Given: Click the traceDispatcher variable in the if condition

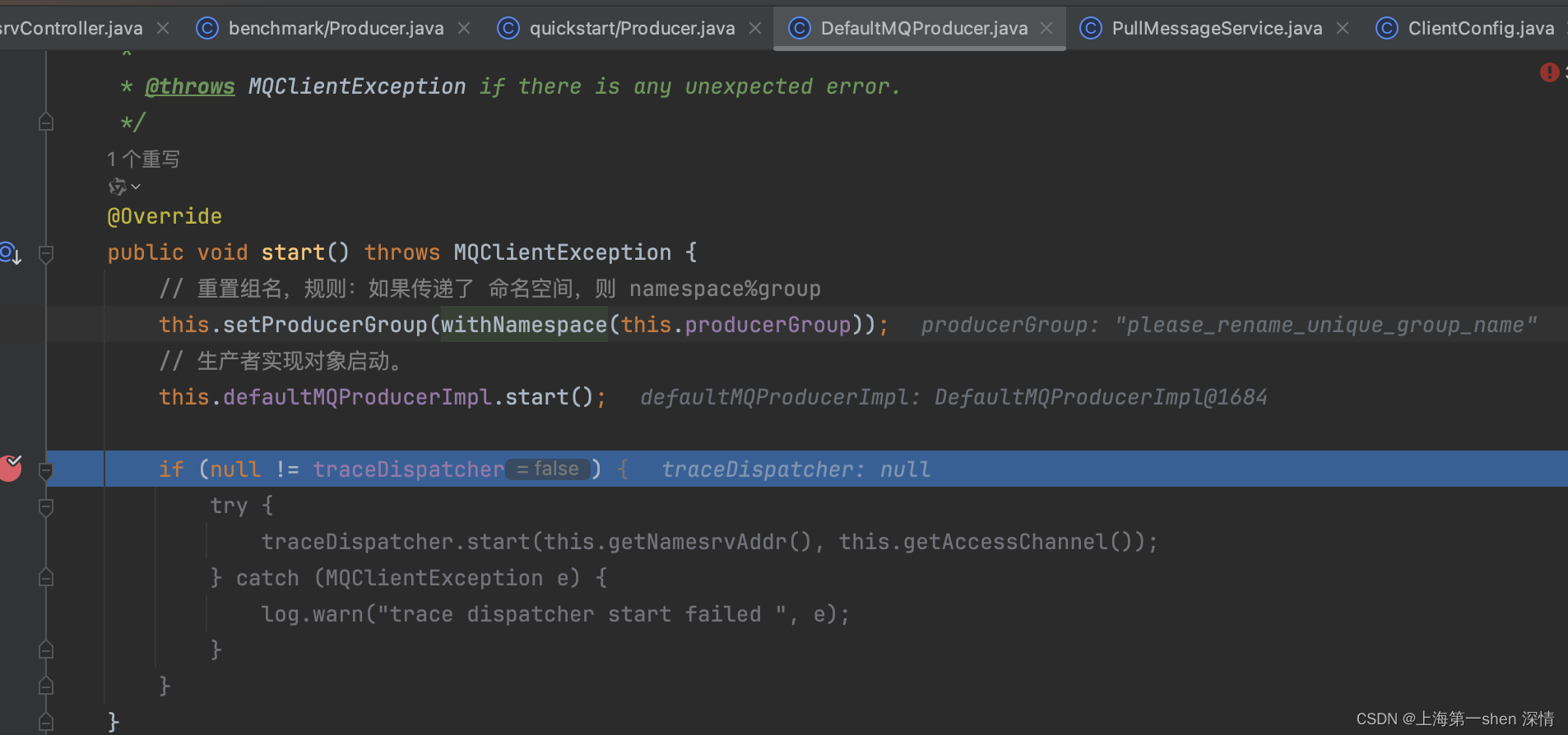Looking at the screenshot, I should (x=408, y=469).
